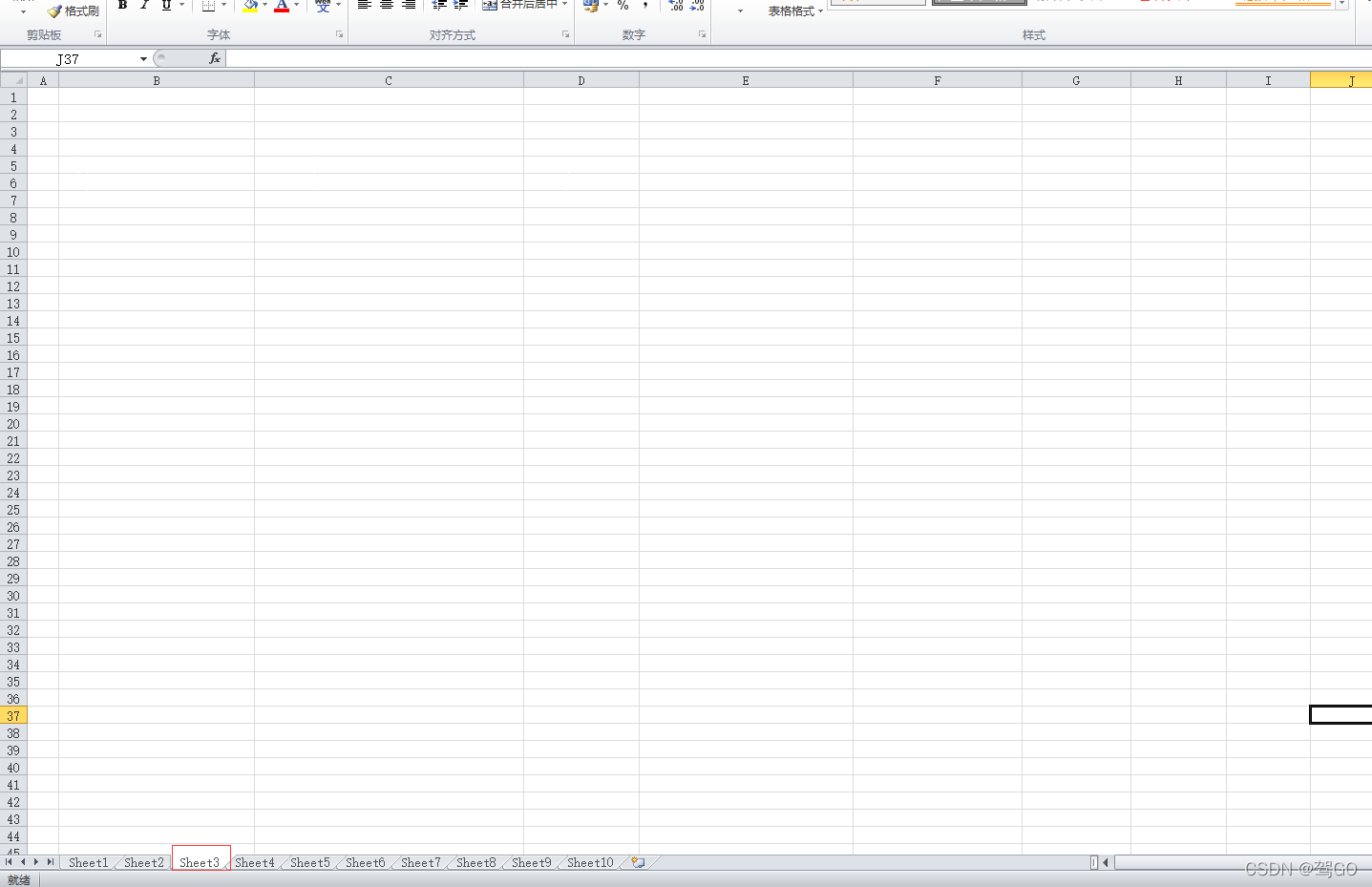Screen dimensions: 1372x887
Task: Insert a new worksheet icon
Action: (x=638, y=862)
